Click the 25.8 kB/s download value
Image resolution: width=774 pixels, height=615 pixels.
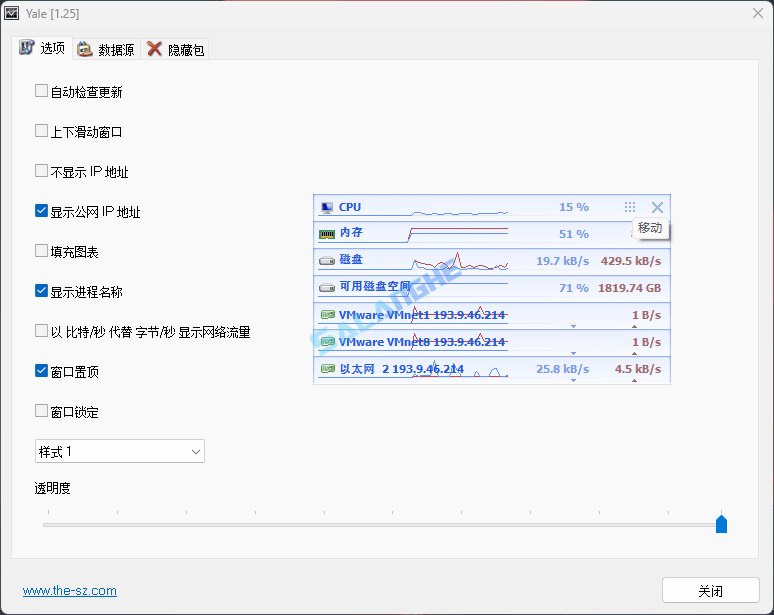563,369
